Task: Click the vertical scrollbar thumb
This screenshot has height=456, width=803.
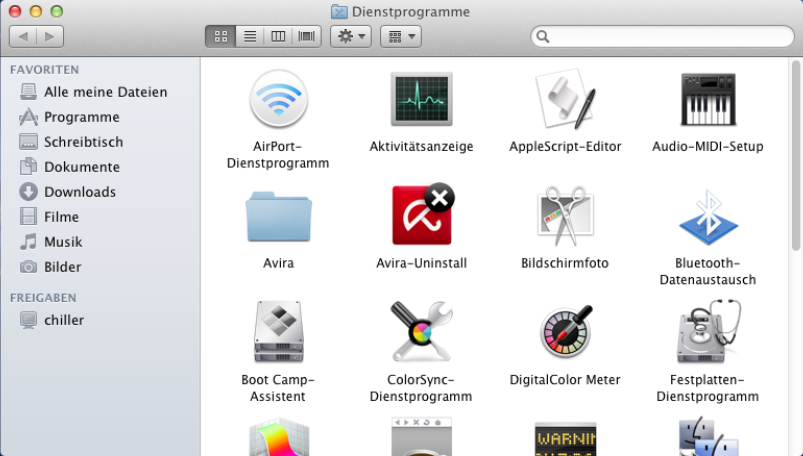Action: (796, 156)
